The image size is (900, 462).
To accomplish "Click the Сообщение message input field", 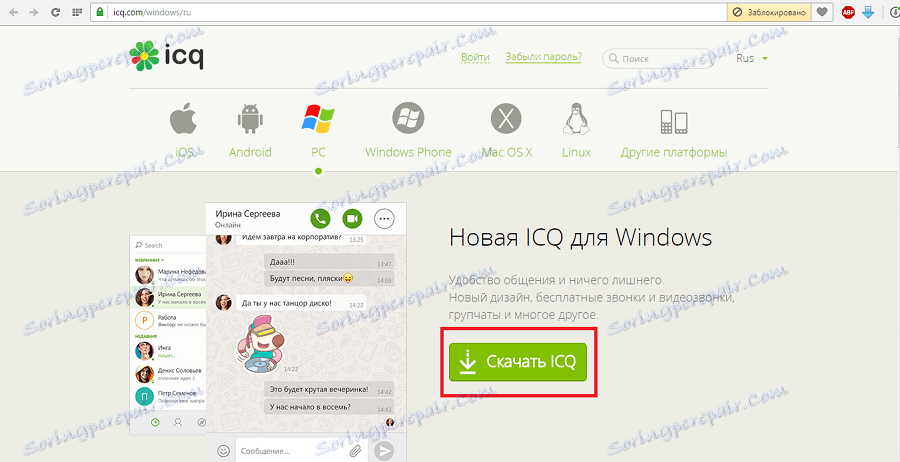I will 292,451.
